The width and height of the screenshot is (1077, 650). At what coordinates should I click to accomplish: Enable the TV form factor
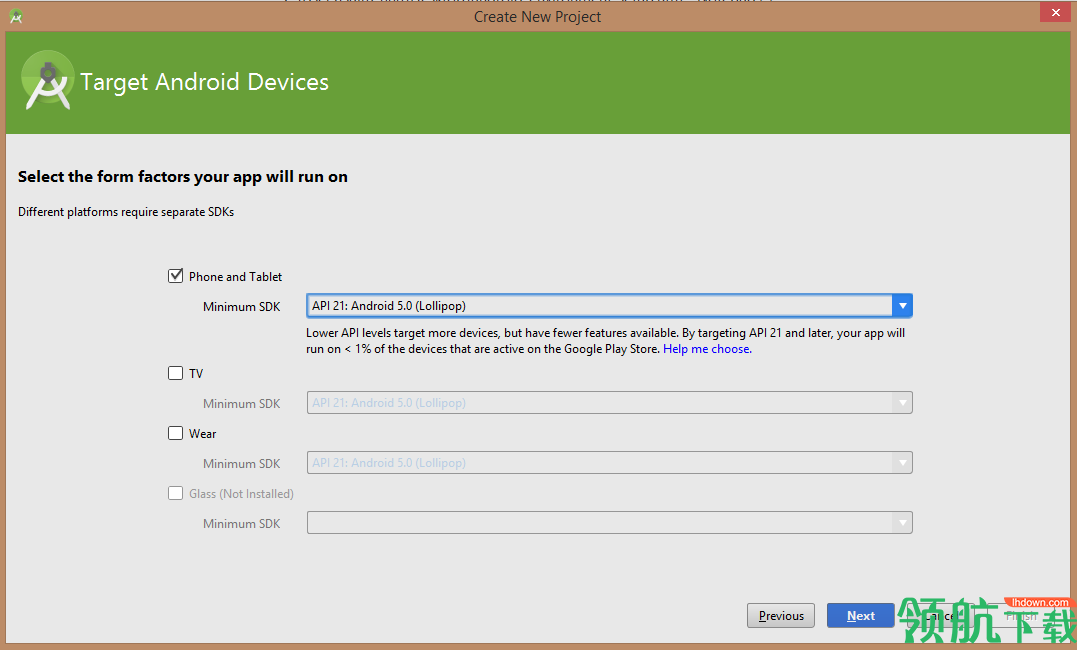(175, 373)
